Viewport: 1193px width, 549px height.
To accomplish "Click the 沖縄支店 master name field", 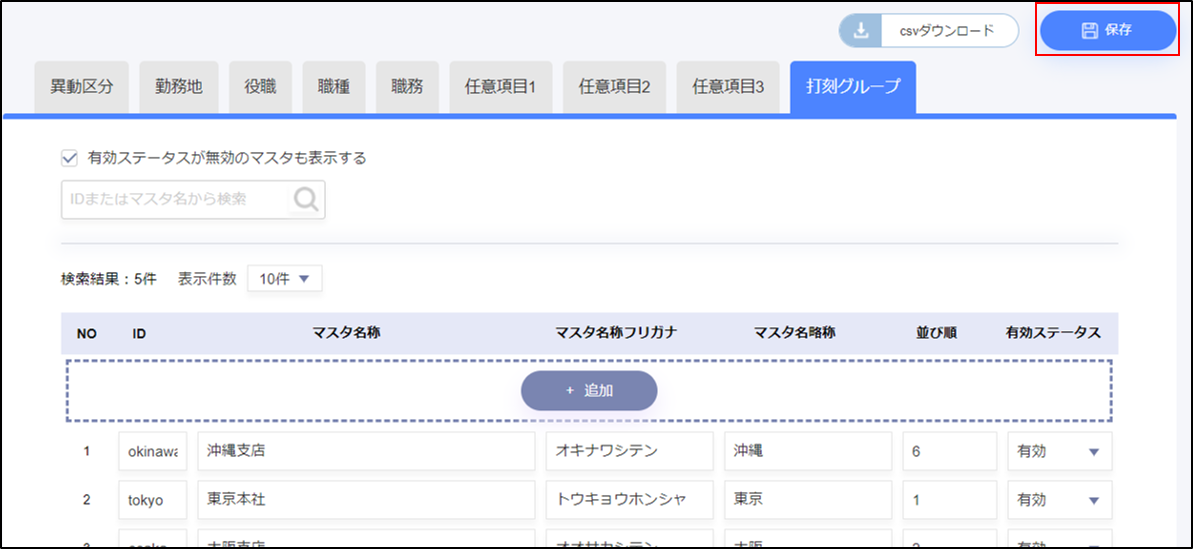I will point(366,451).
